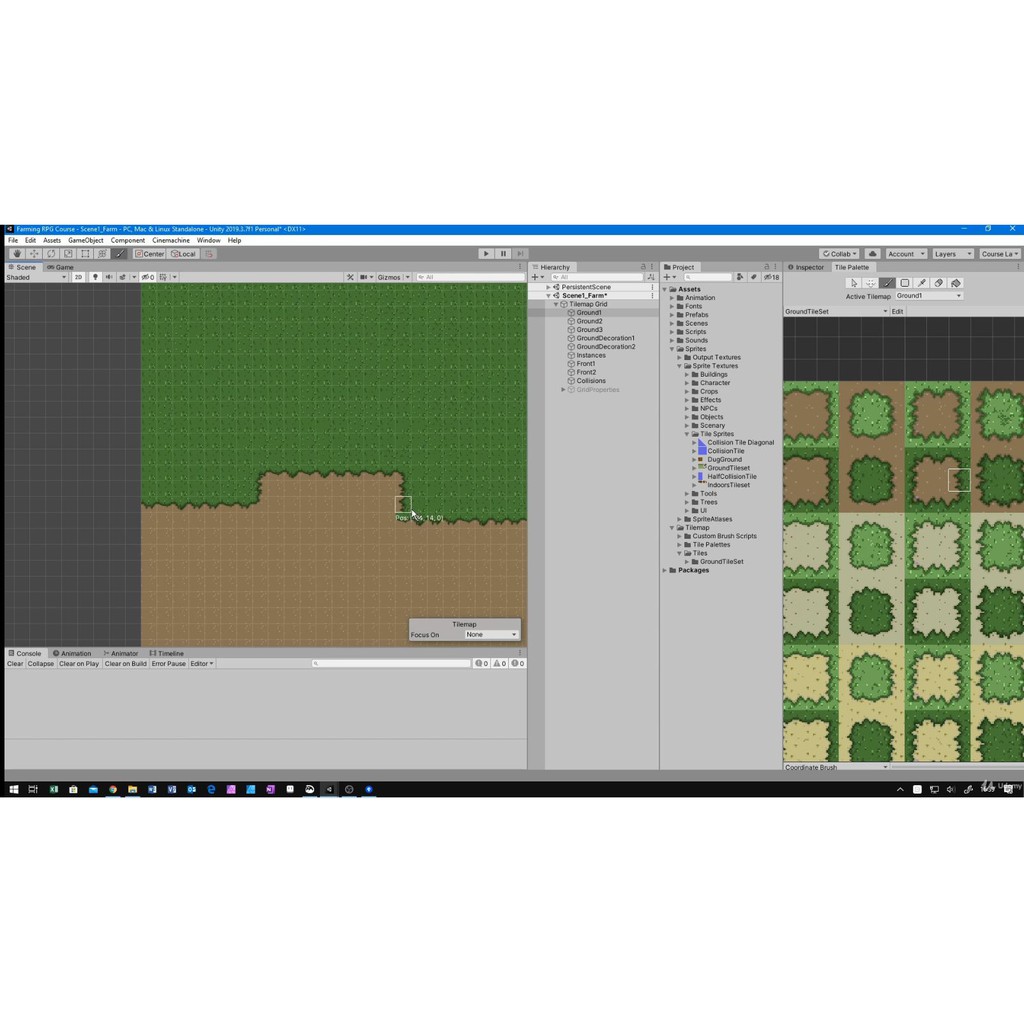Select the Hand tool in the Unity toolbar
Image resolution: width=1024 pixels, height=1024 pixels.
(x=17, y=253)
